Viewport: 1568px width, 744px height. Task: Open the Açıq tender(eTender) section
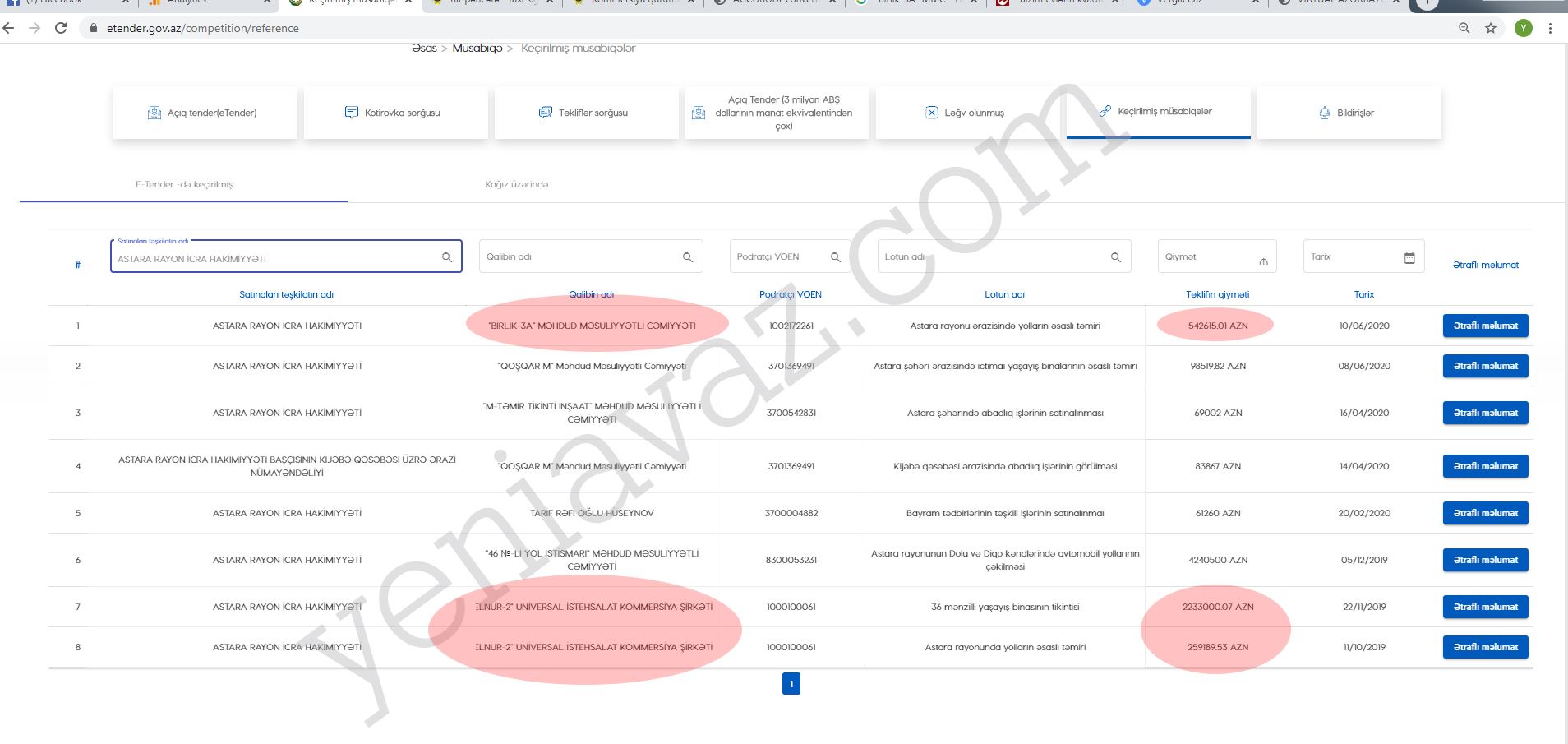[x=205, y=113]
